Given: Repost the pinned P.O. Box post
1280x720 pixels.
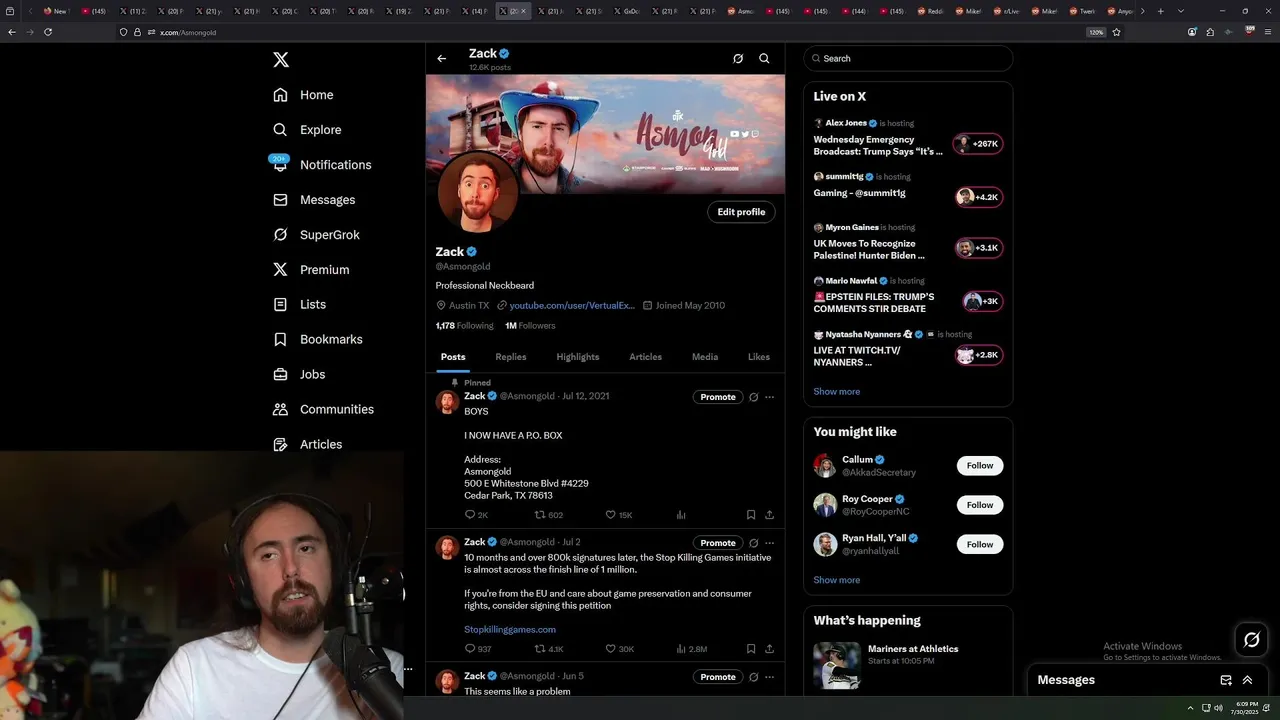Looking at the screenshot, I should [549, 515].
